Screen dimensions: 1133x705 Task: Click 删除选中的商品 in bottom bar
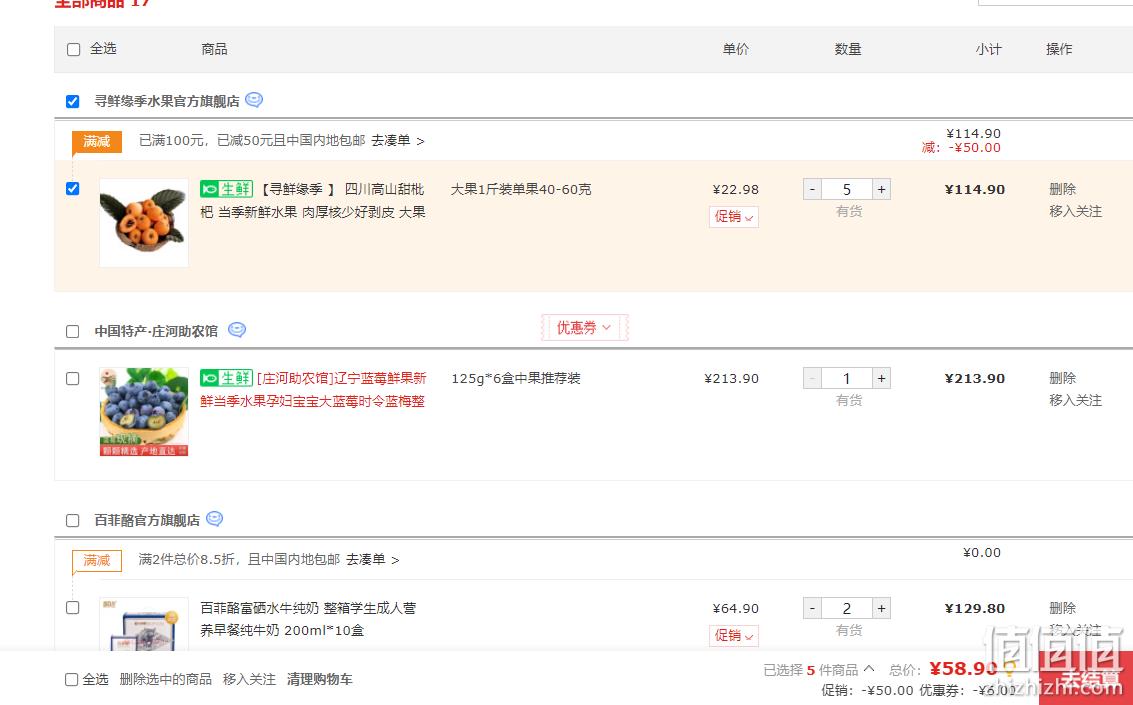tap(165, 679)
